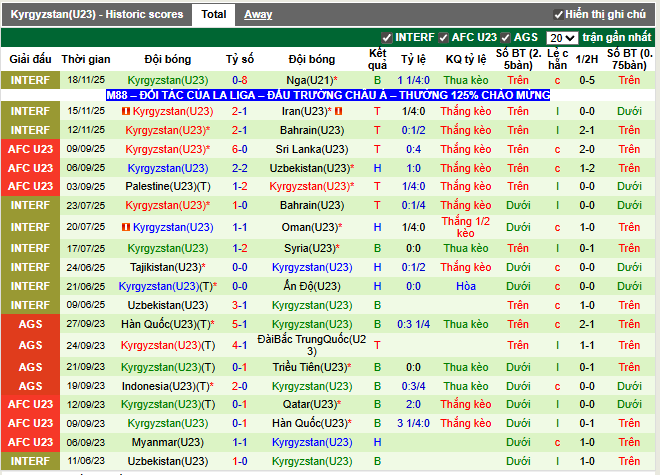Toggle the AFC U23 filter checkbox
The width and height of the screenshot is (660, 475).
coord(443,38)
